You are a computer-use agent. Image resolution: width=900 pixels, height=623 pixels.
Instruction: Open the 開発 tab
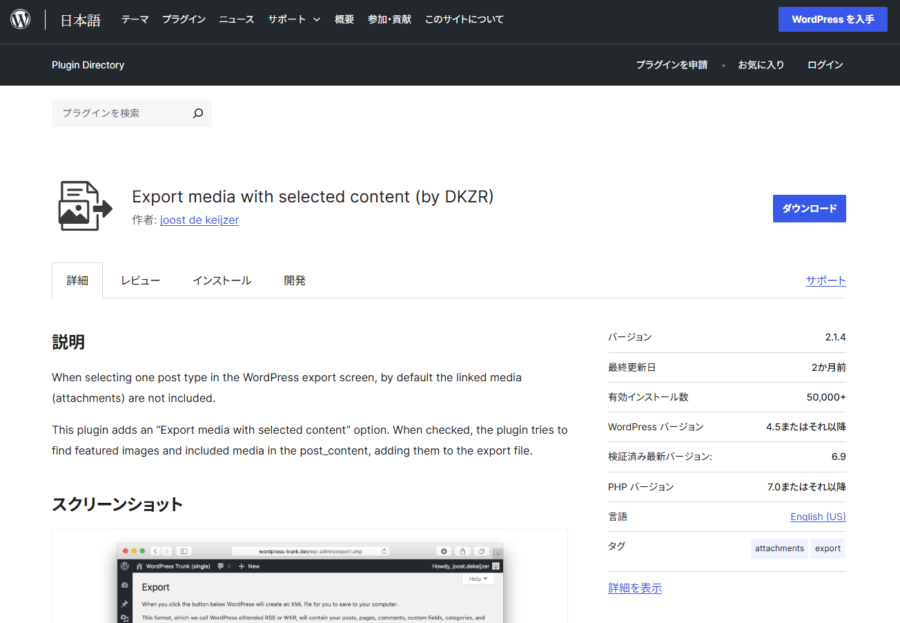294,281
